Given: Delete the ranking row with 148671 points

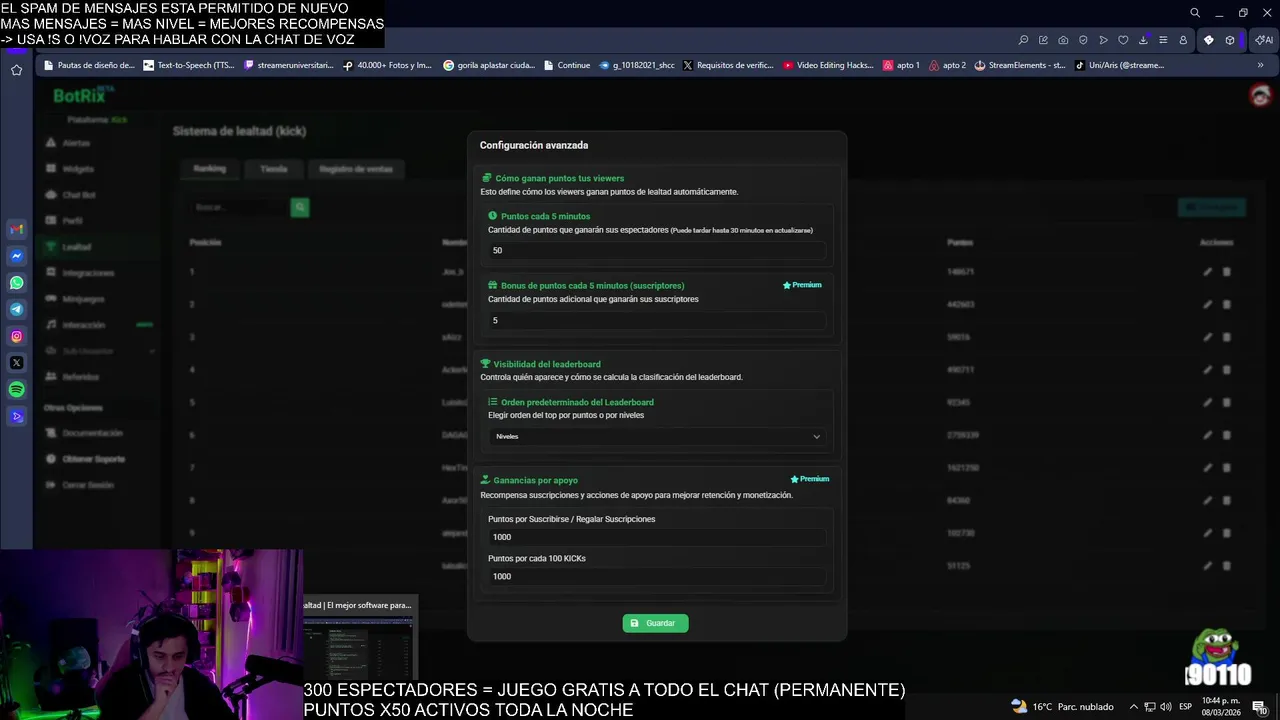Looking at the screenshot, I should [x=1227, y=272].
